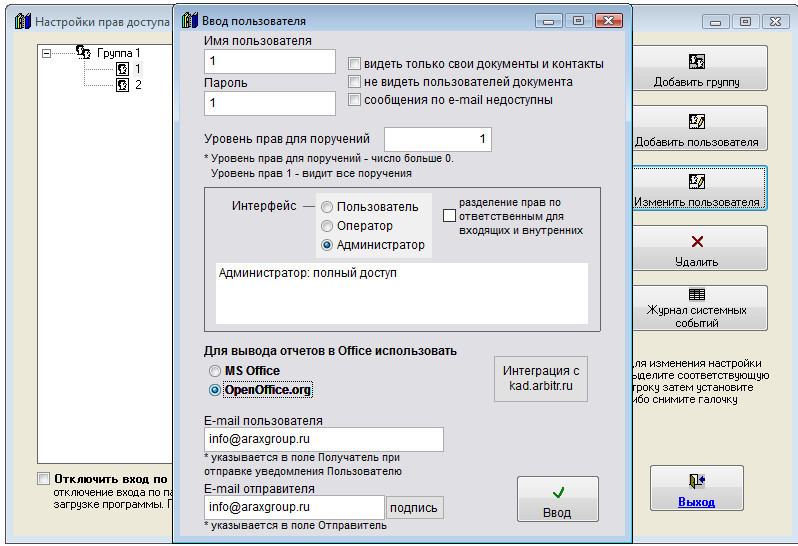
Task: Click the exit door icon
Action: coord(697,480)
